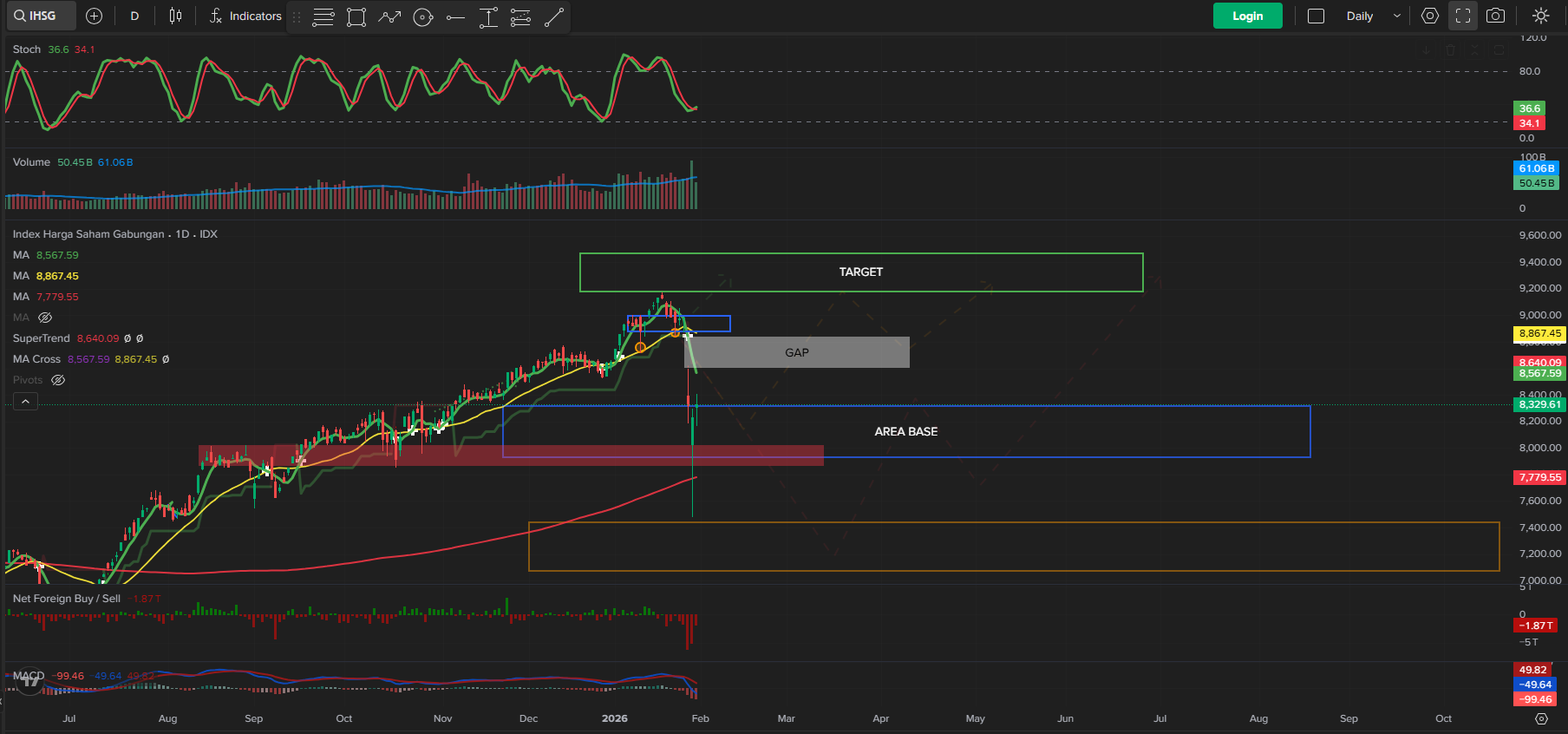
Task: Click the green Login button
Action: (x=1247, y=16)
